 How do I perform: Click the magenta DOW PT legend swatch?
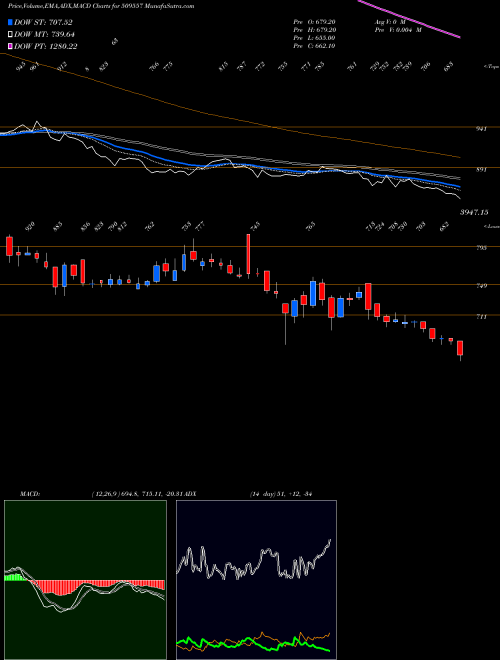pos(11,46)
